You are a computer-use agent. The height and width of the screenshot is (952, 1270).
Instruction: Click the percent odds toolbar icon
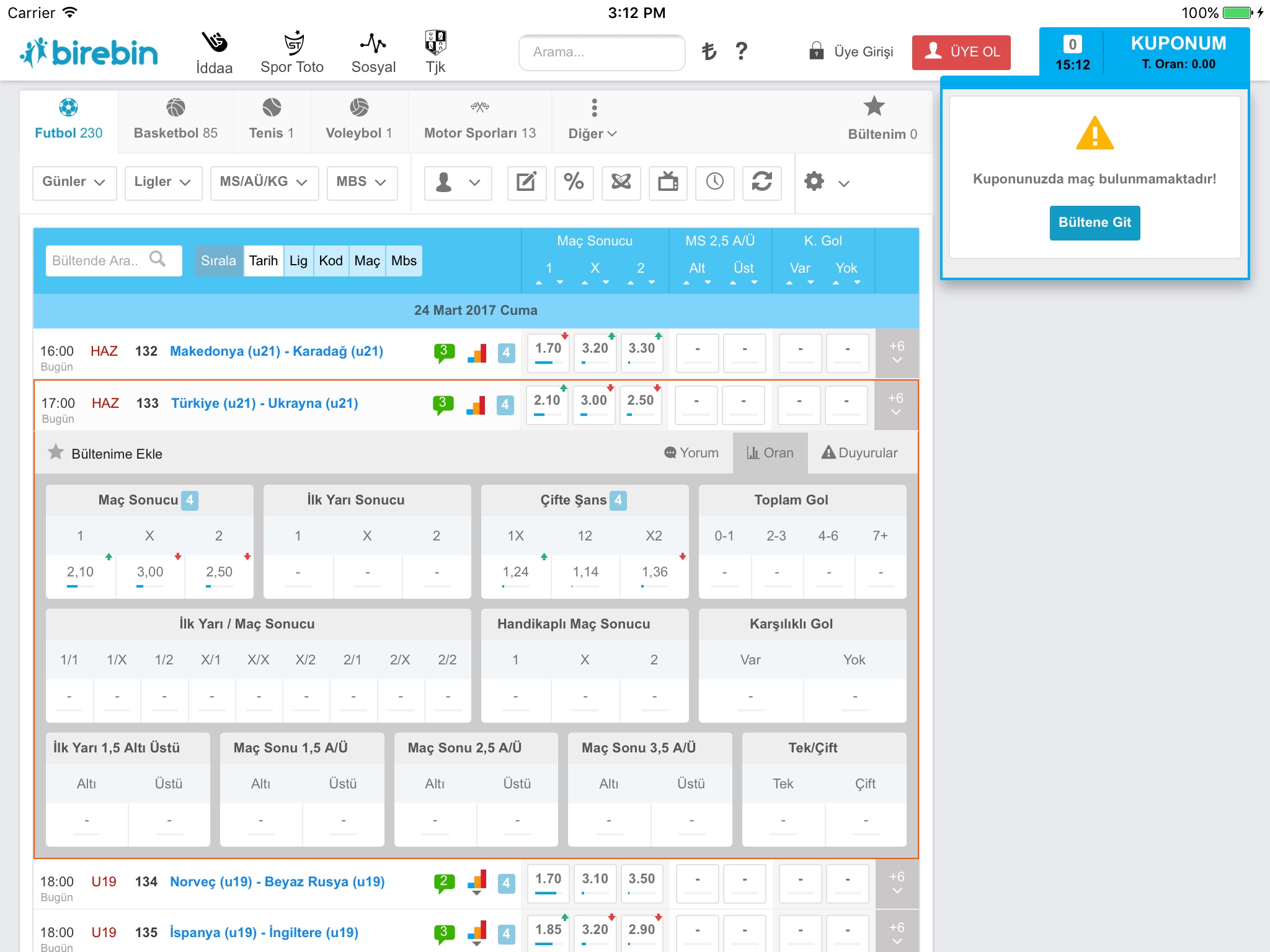[x=574, y=182]
